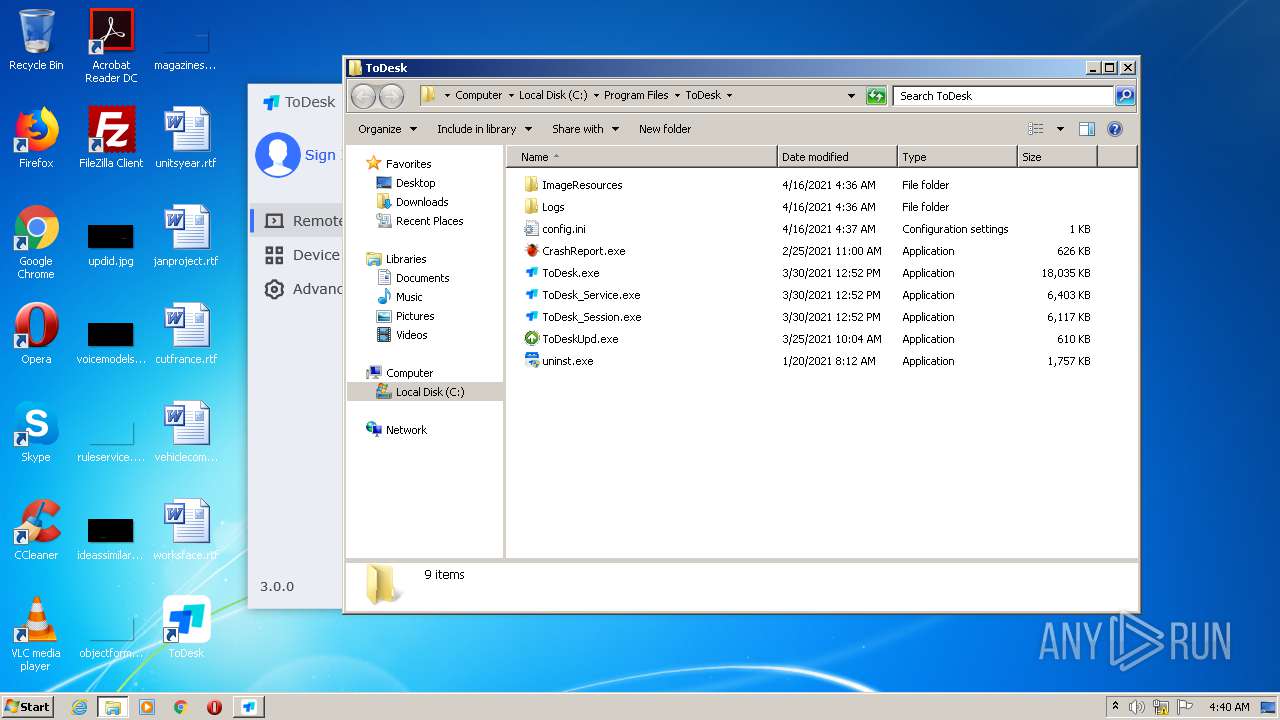Open updid.jpg desktop file
The image size is (1280, 720).
tap(111, 242)
